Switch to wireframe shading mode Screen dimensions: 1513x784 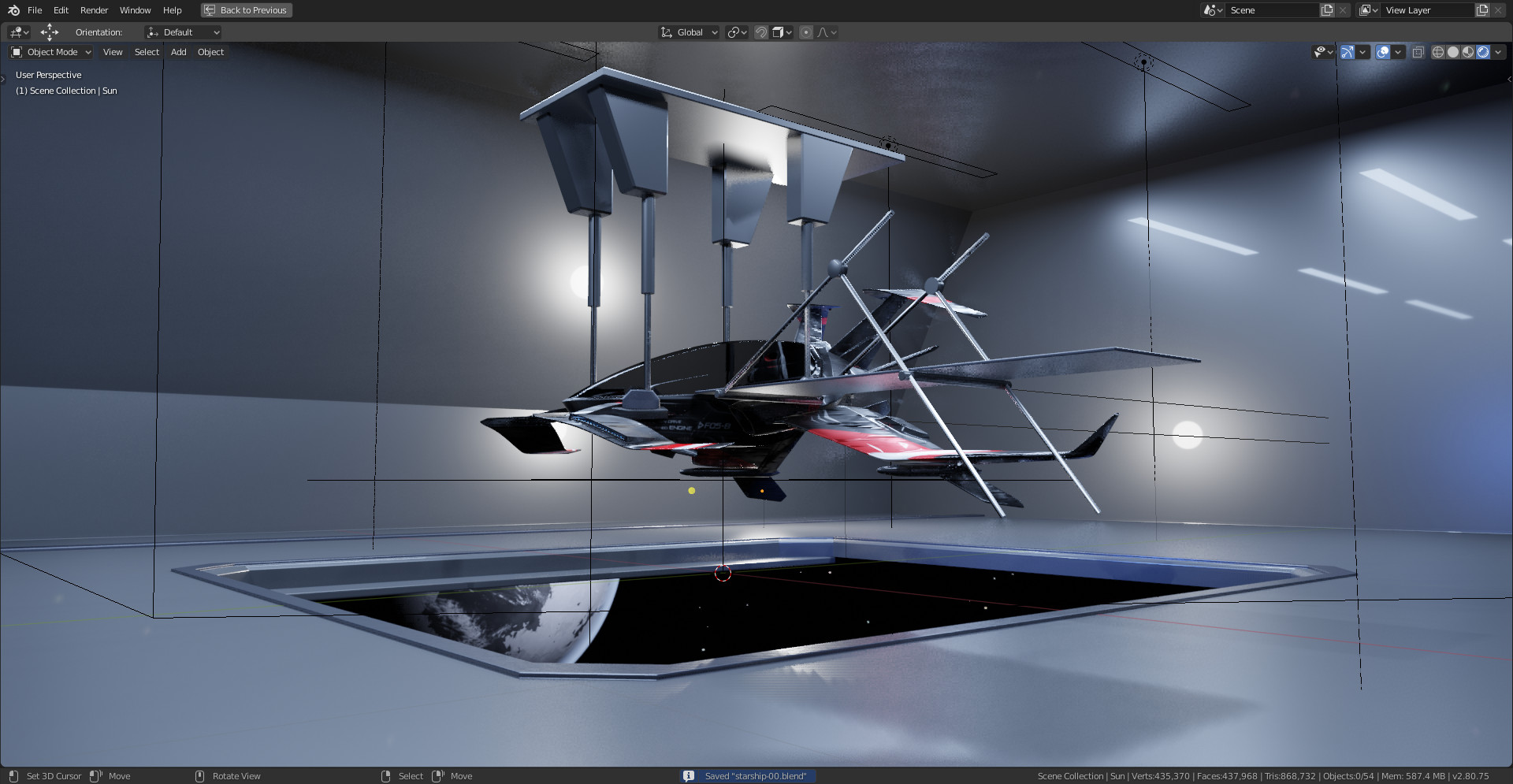[1438, 52]
